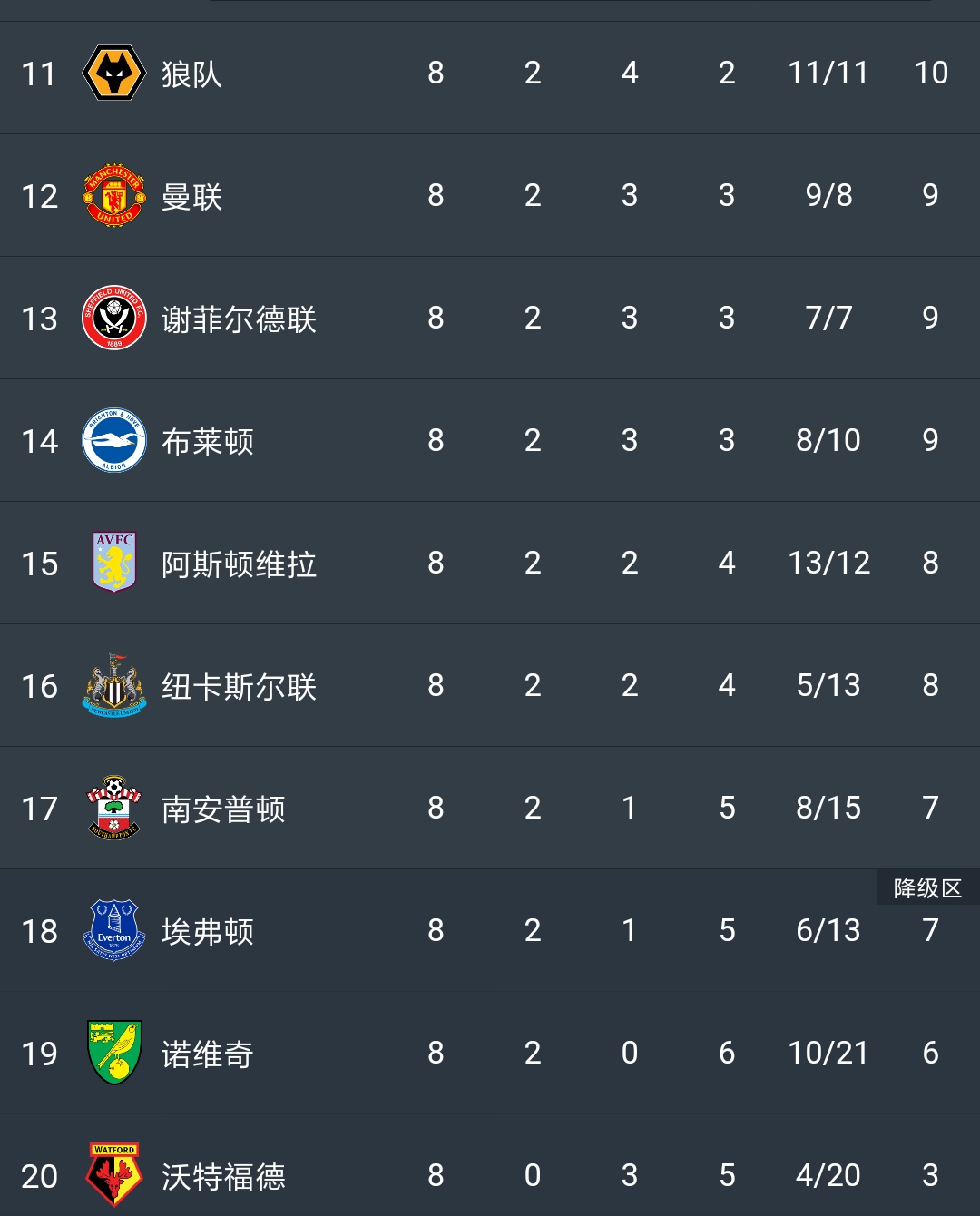Viewport: 980px width, 1216px height.
Task: Tap the Manchester United crest
Action: click(x=114, y=195)
